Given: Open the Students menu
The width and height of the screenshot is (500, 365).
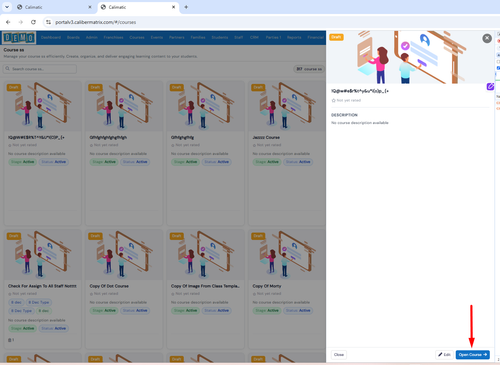Looking at the screenshot, I should [x=220, y=37].
